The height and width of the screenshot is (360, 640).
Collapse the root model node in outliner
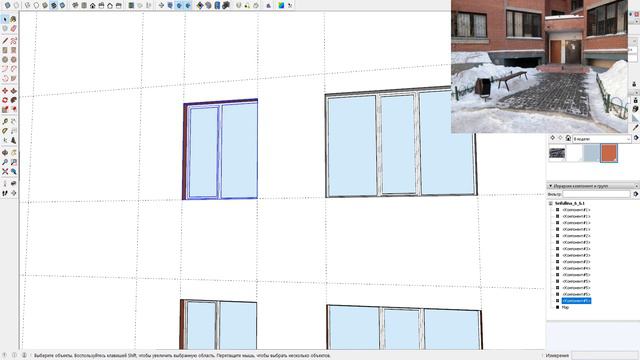tap(551, 203)
